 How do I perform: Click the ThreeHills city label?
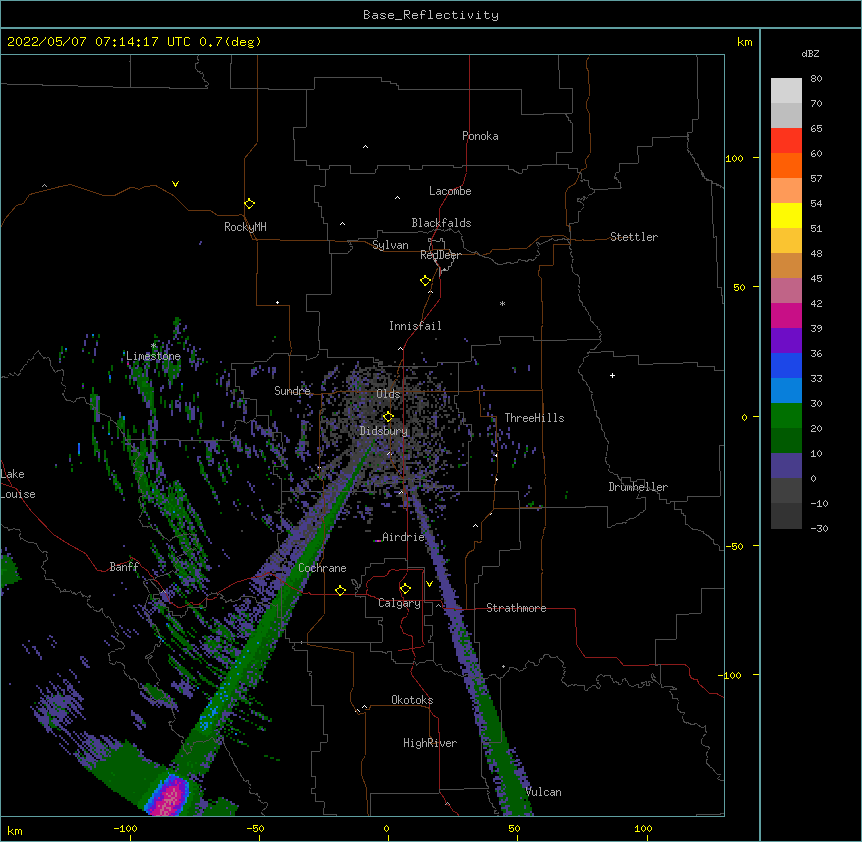(x=534, y=418)
